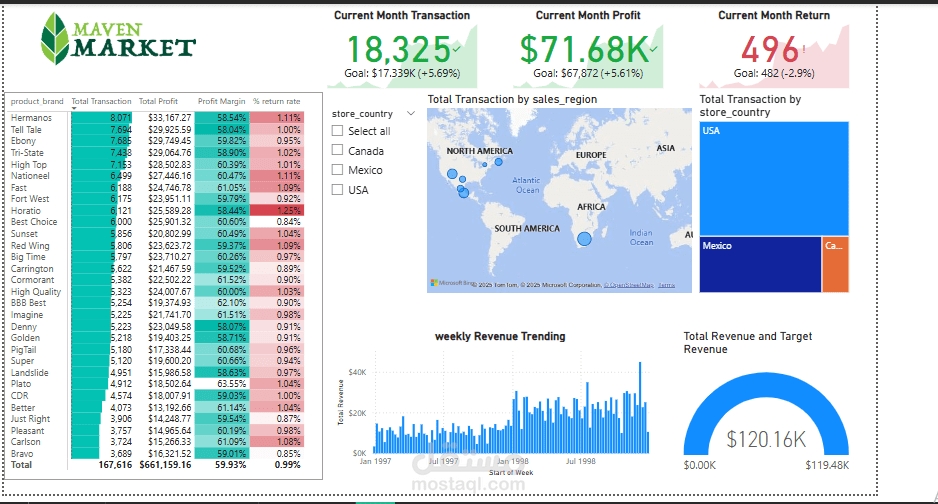The width and height of the screenshot is (938, 504).
Task: Select the Horatio brand row
Action: pos(157,210)
